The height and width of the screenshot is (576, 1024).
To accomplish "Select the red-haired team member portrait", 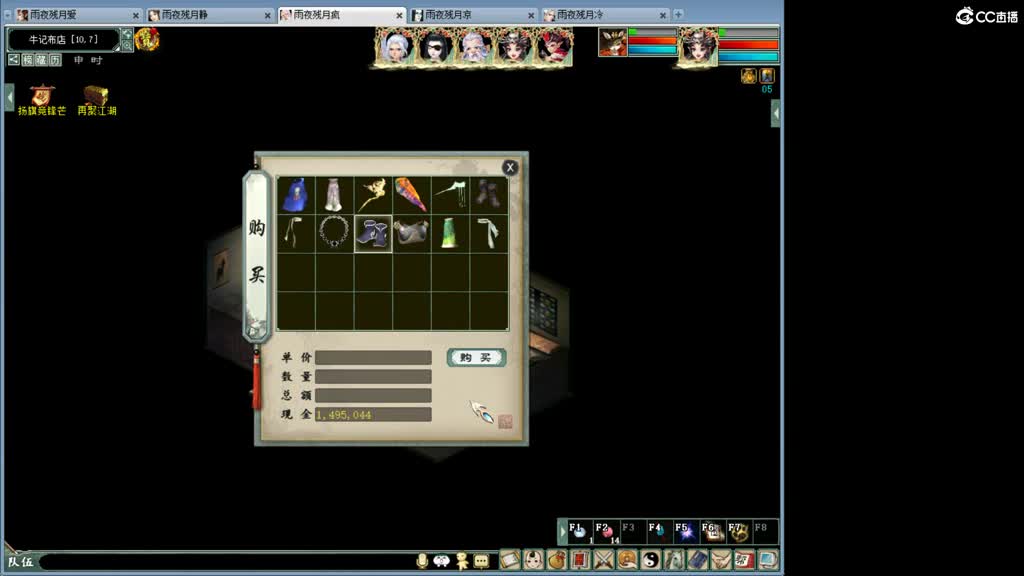I will click(552, 47).
